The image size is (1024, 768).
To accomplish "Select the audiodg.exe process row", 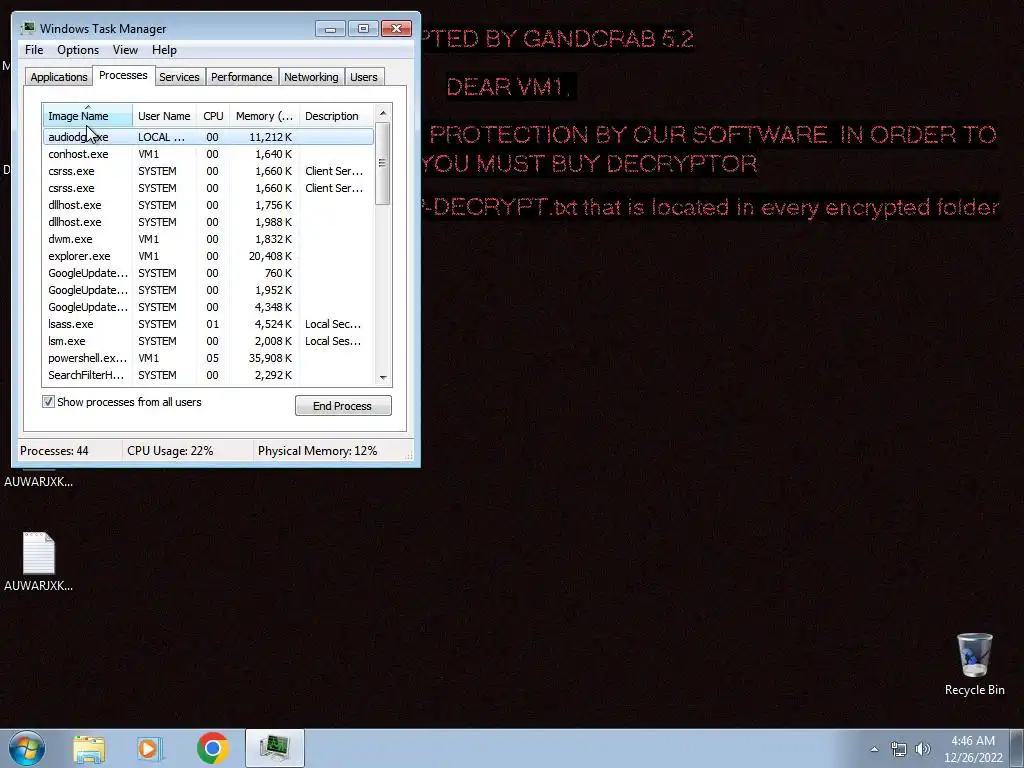I will 208,136.
